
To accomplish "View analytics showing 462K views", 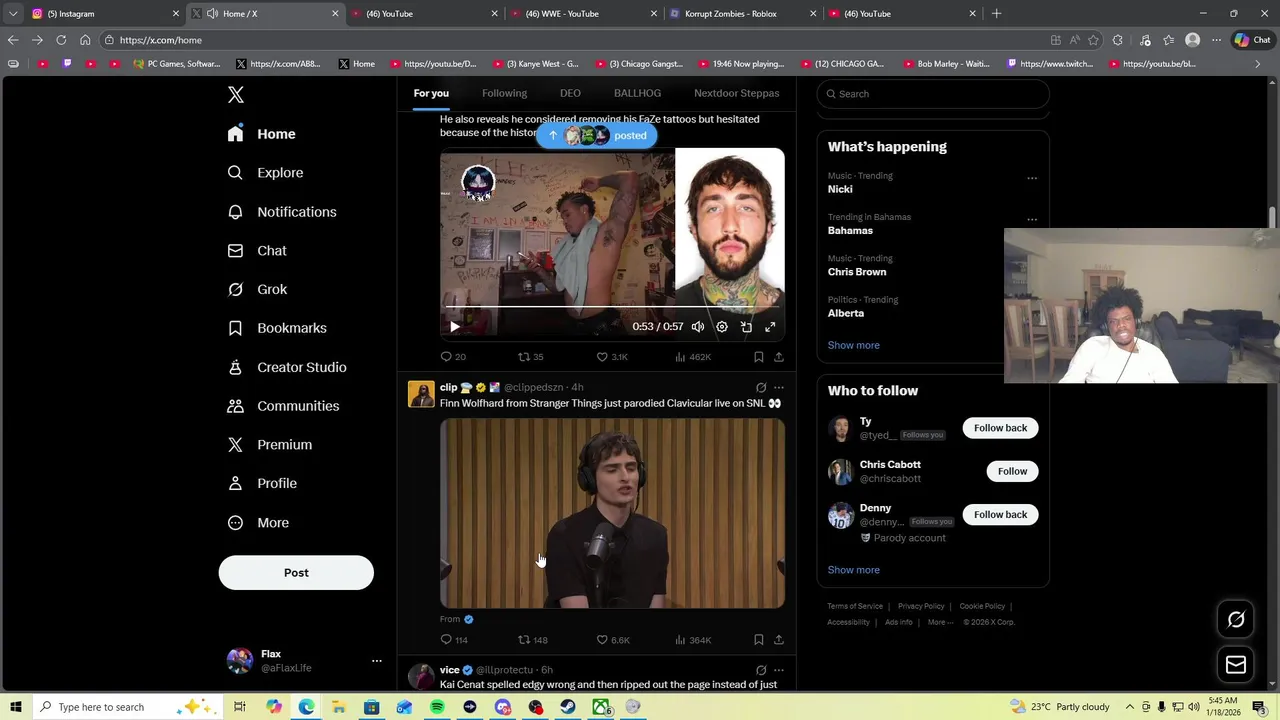I will point(693,357).
